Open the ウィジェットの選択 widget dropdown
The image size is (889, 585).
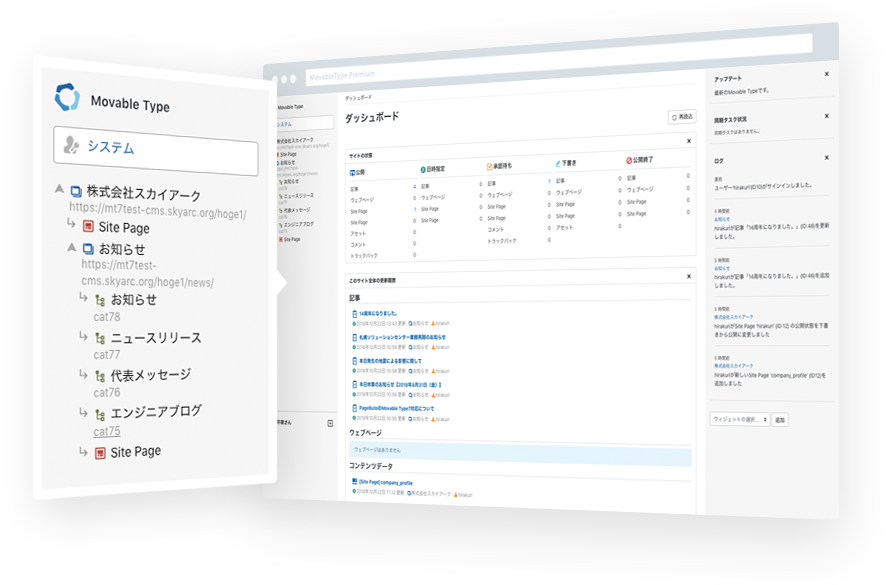739,419
